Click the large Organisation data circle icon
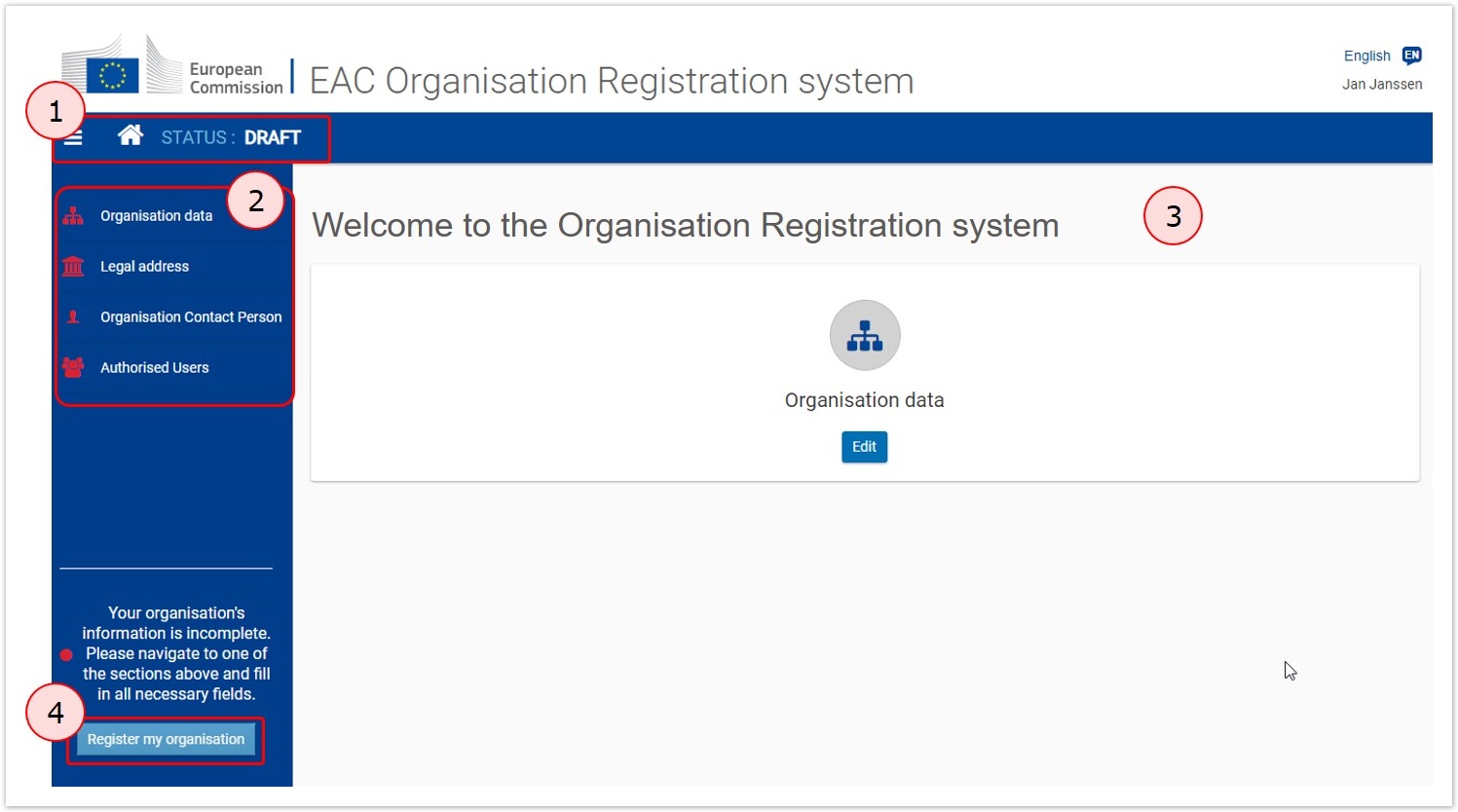Image resolution: width=1458 pixels, height=812 pixels. click(x=865, y=335)
